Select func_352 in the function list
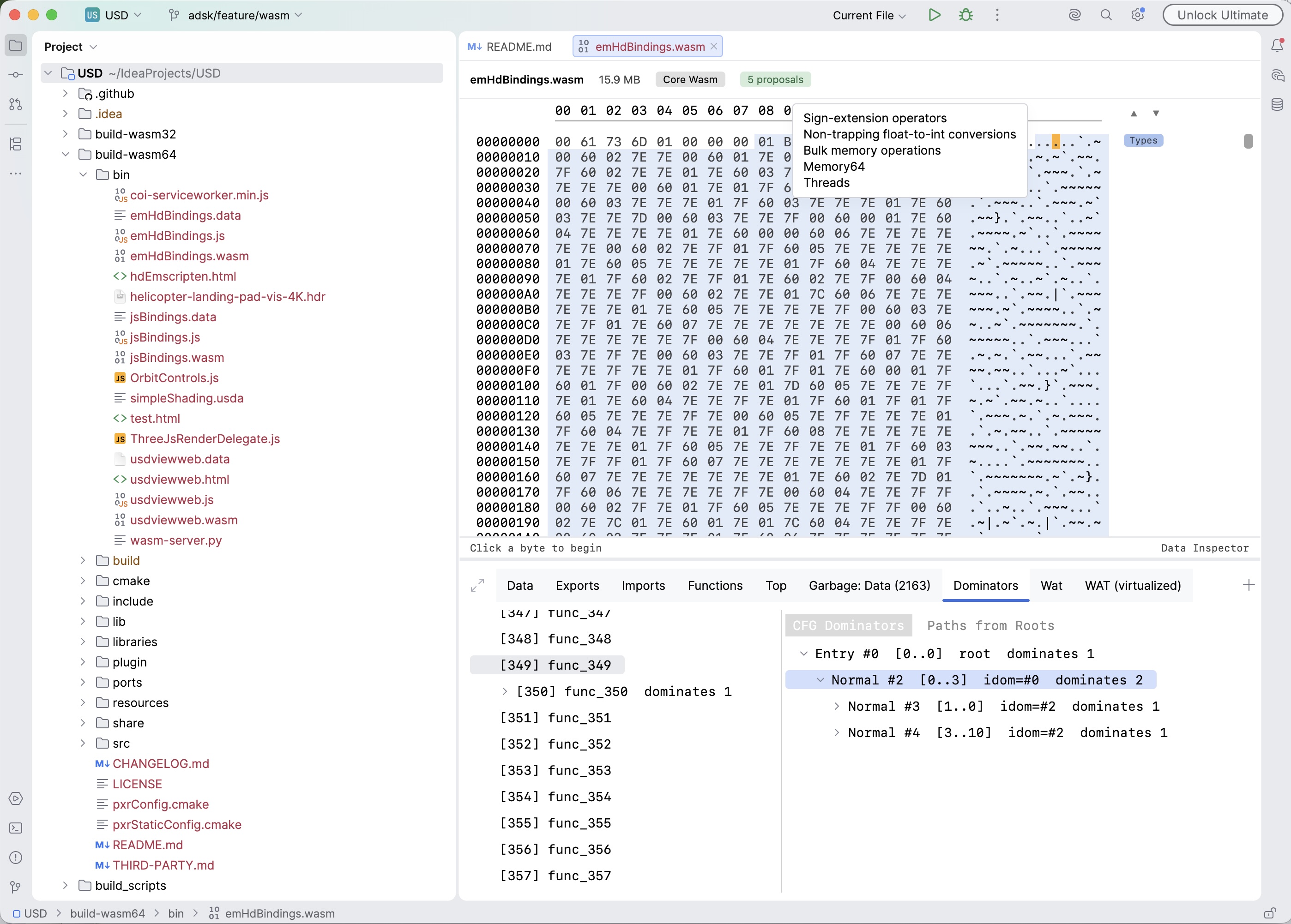The width and height of the screenshot is (1291, 924). pos(555,744)
